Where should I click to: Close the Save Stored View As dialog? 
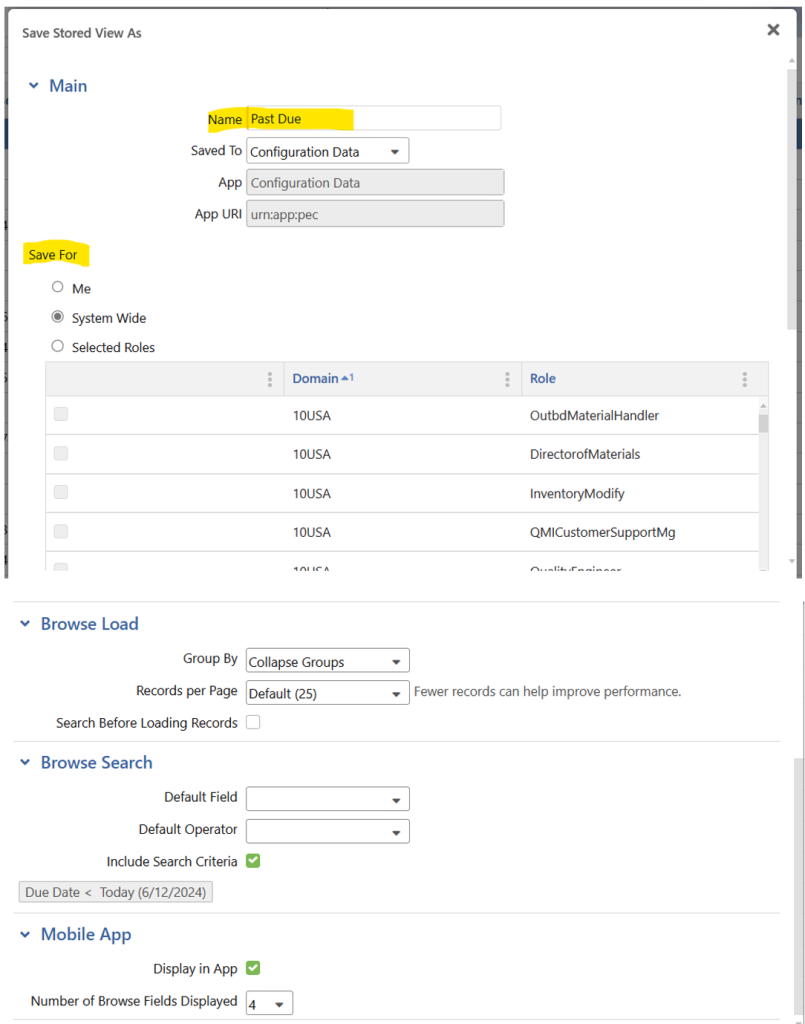click(773, 29)
